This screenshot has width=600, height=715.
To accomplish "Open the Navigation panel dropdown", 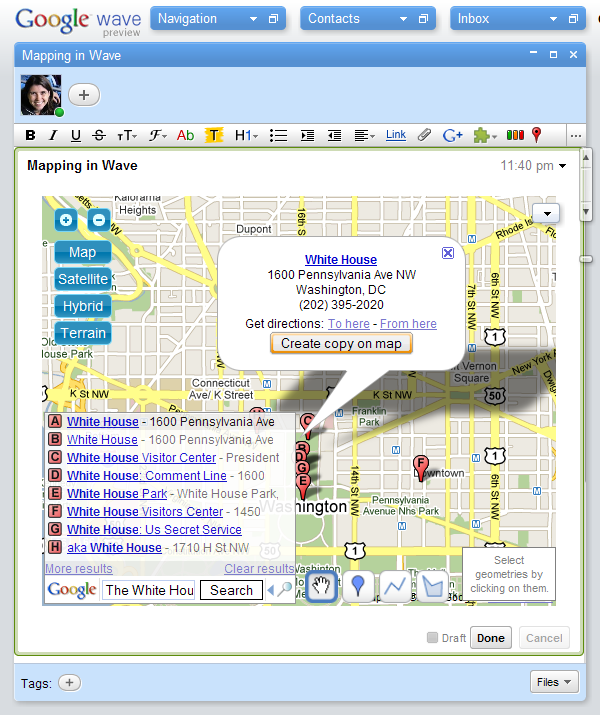I will click(253, 19).
